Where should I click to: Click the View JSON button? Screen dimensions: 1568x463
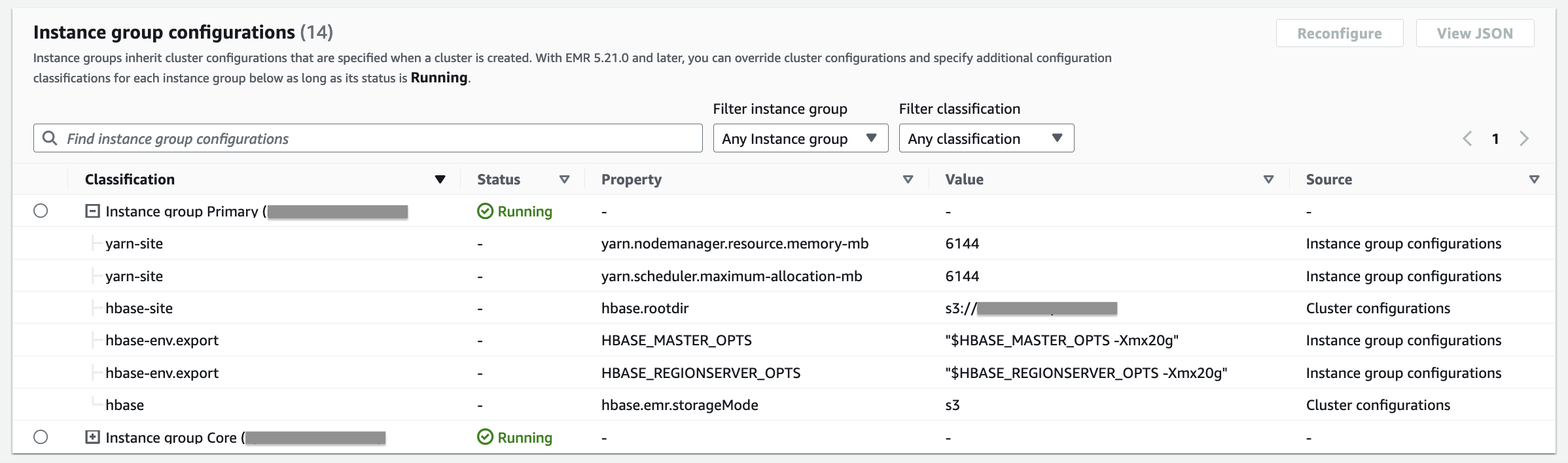[1475, 33]
